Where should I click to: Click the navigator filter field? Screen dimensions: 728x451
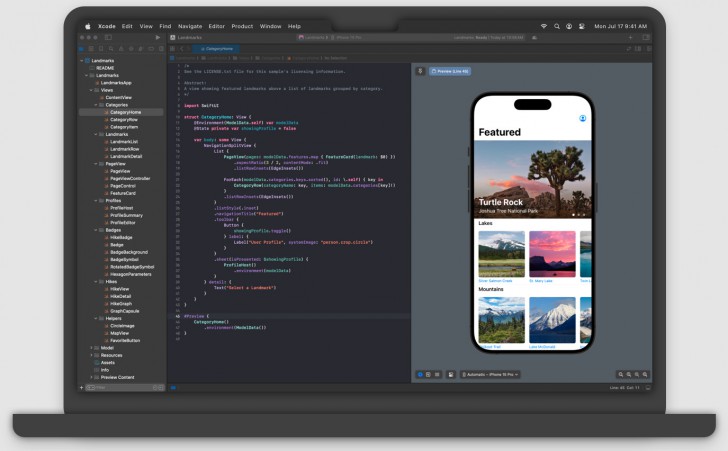[125, 387]
